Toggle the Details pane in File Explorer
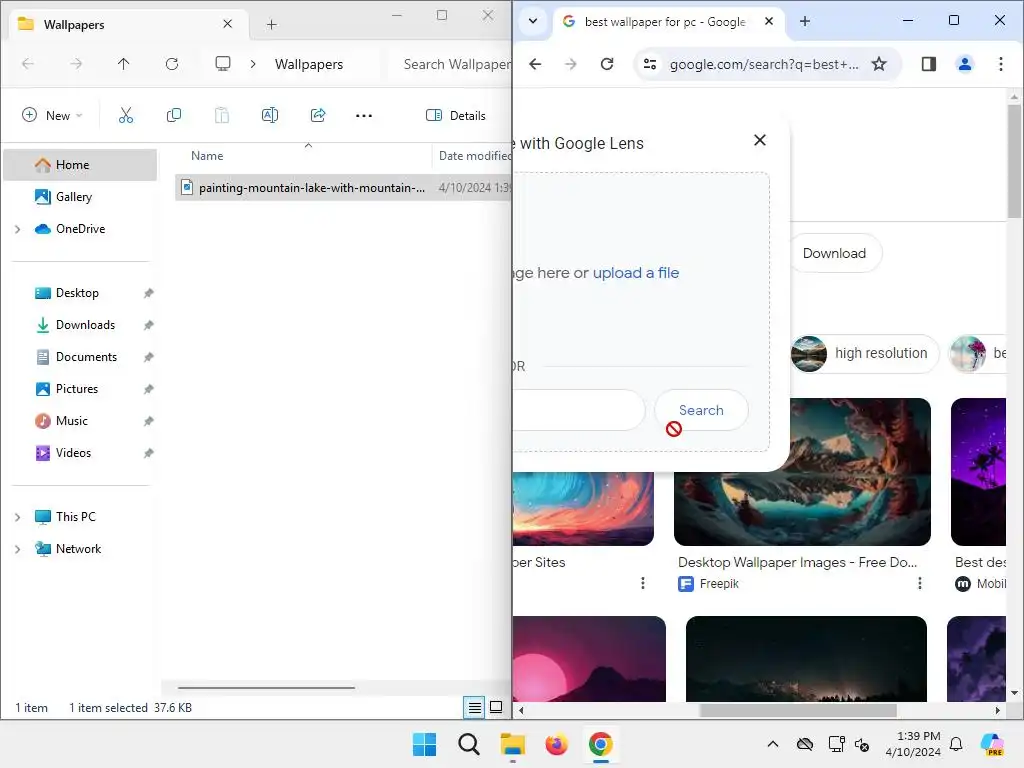 [x=456, y=116]
